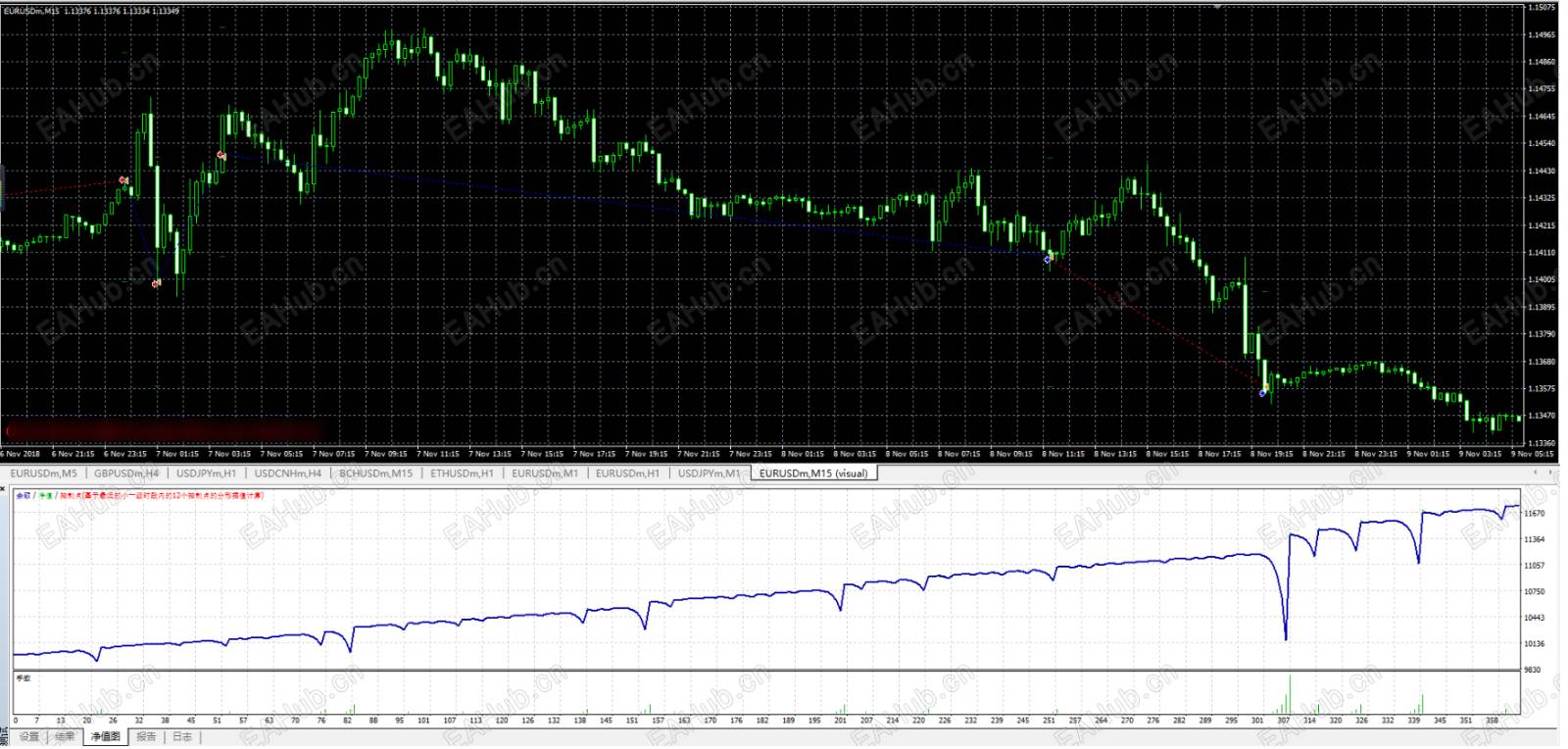
Task: Click the 1.15075 price on the scale
Action: [1541, 8]
